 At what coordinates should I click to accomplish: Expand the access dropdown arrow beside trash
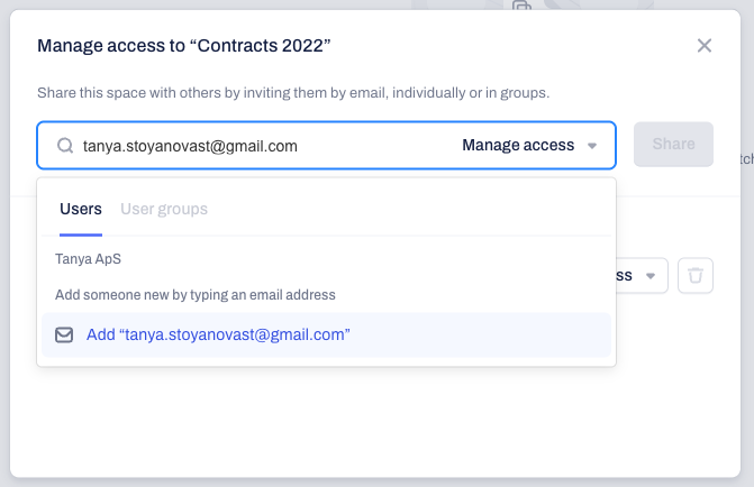click(x=651, y=276)
